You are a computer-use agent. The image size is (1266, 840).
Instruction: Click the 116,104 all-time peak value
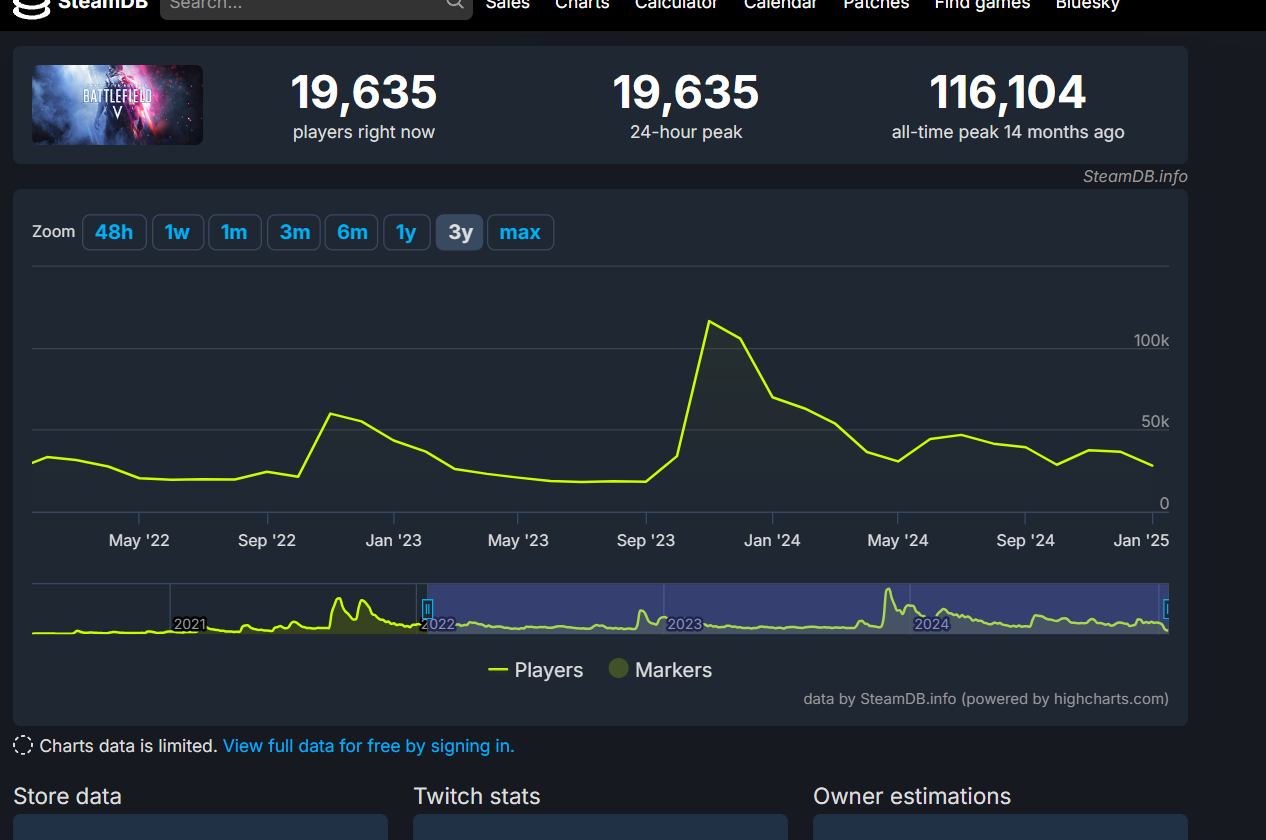pos(1008,92)
